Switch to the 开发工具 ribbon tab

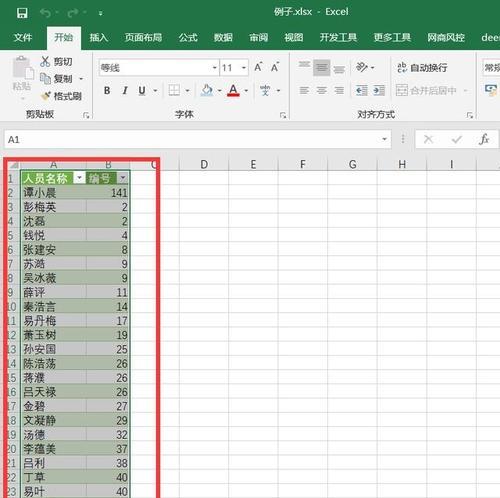coord(338,37)
